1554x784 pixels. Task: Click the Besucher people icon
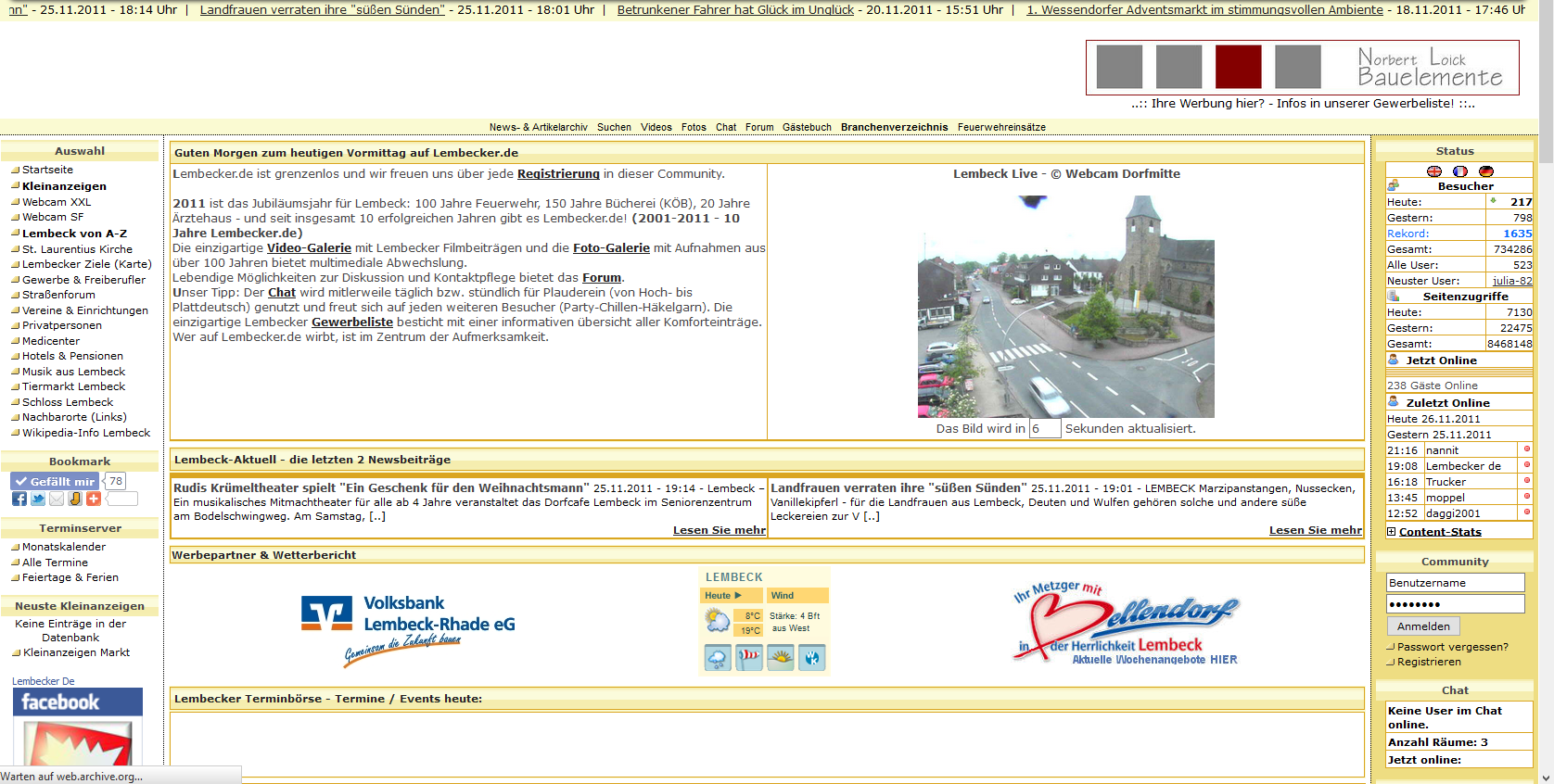coord(1394,185)
